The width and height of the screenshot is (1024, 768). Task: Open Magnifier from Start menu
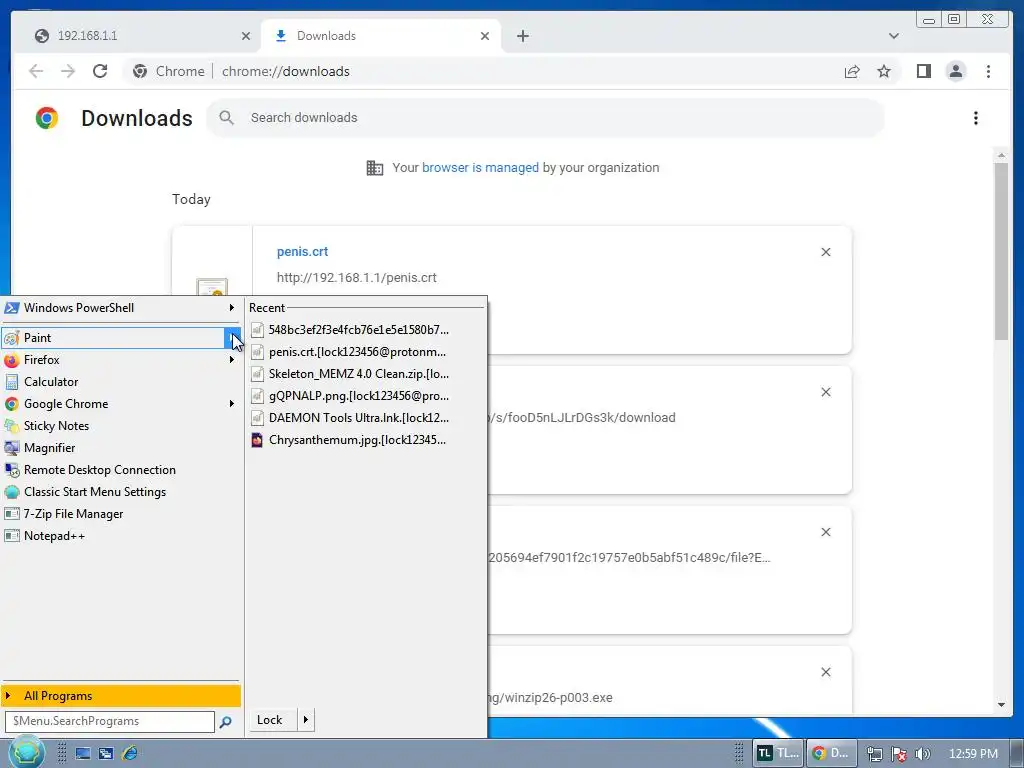click(x=120, y=448)
